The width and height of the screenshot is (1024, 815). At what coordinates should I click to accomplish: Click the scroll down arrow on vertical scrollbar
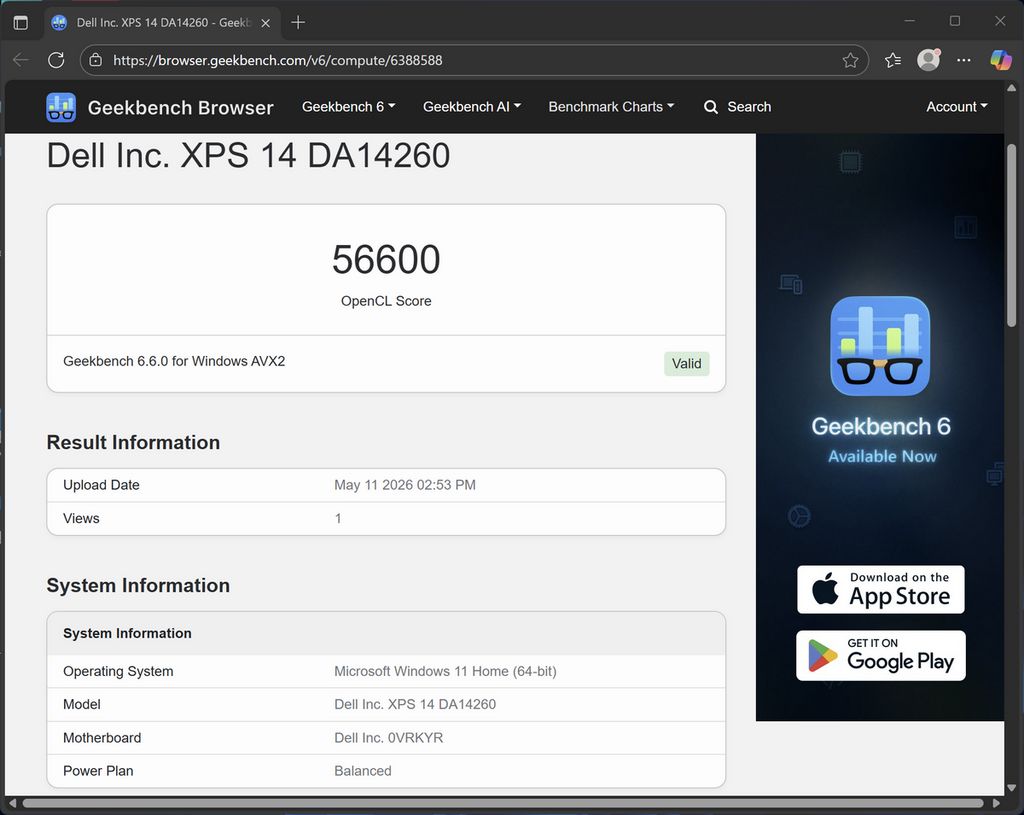coord(1012,788)
